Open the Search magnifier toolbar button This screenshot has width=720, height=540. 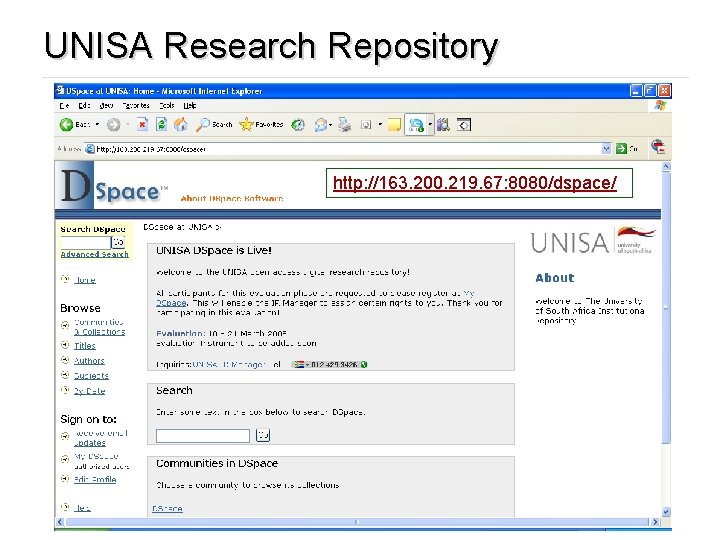click(x=214, y=124)
